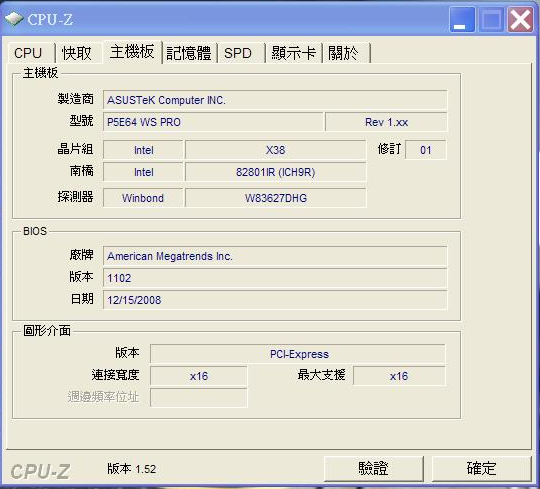This screenshot has width=540, height=489.
Task: Open the 快取 (Cache) tab
Action: click(x=78, y=53)
